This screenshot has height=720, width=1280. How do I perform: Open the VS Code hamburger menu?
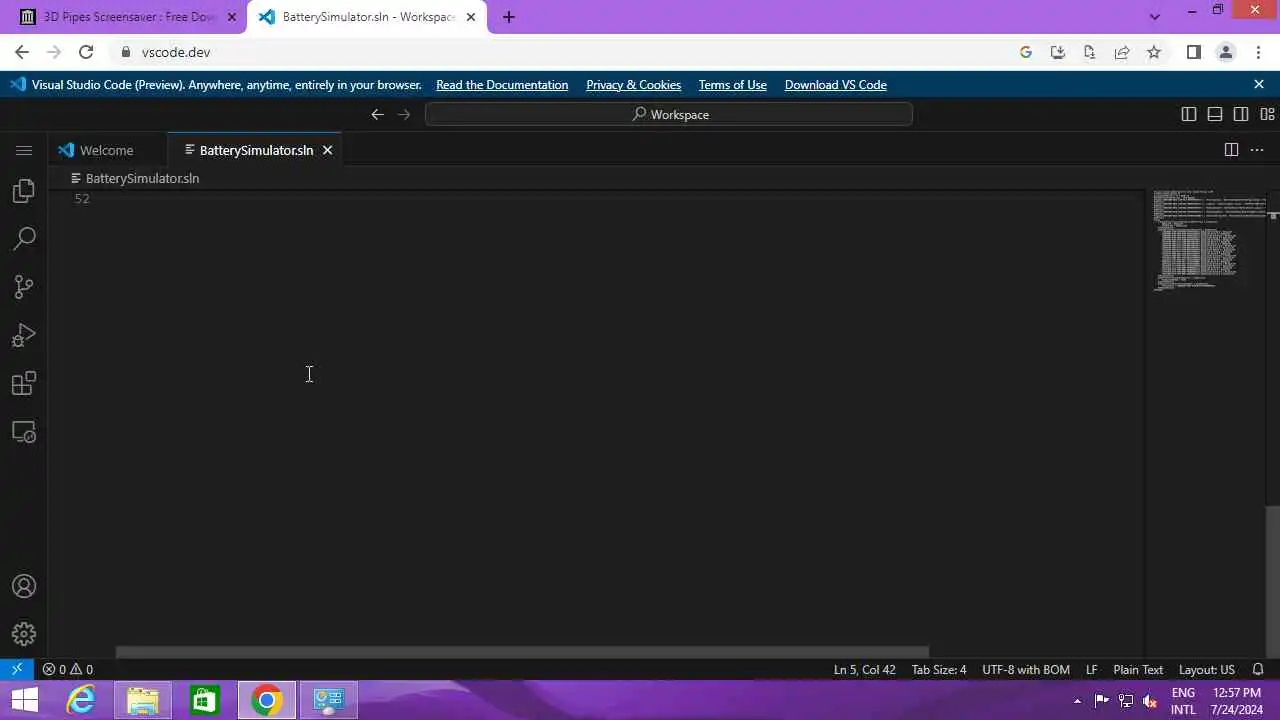[x=24, y=150]
